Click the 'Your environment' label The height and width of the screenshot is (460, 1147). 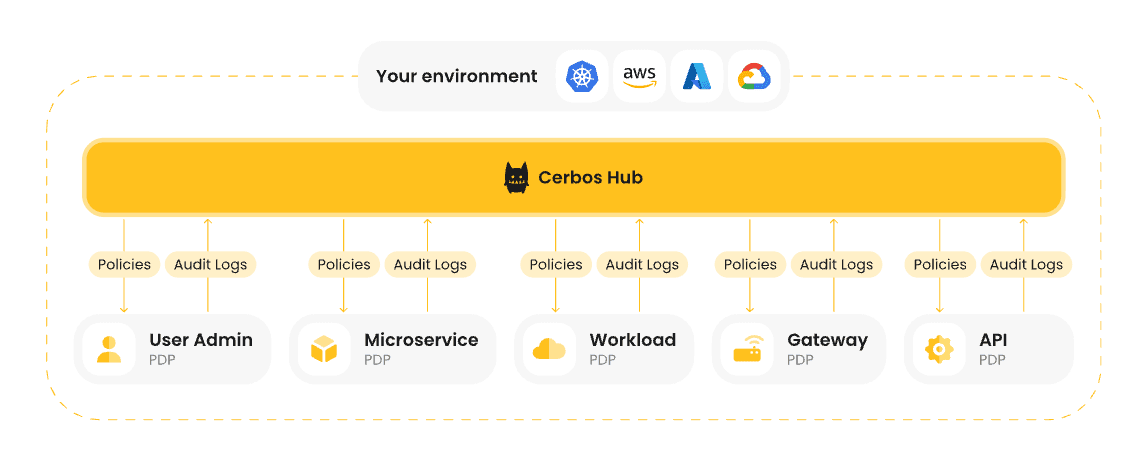456,76
